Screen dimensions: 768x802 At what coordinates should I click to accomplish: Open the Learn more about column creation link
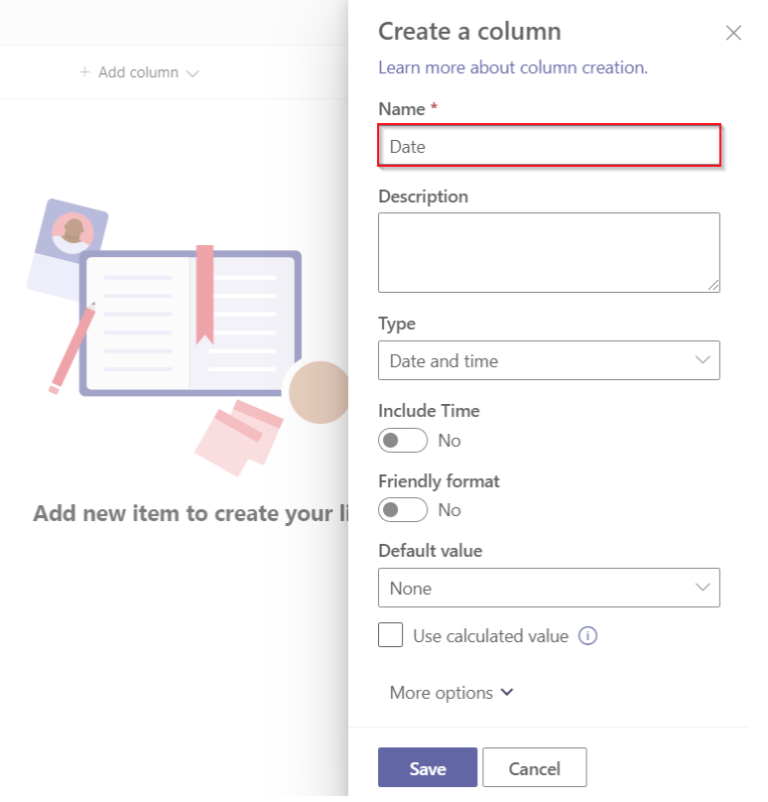[x=512, y=67]
